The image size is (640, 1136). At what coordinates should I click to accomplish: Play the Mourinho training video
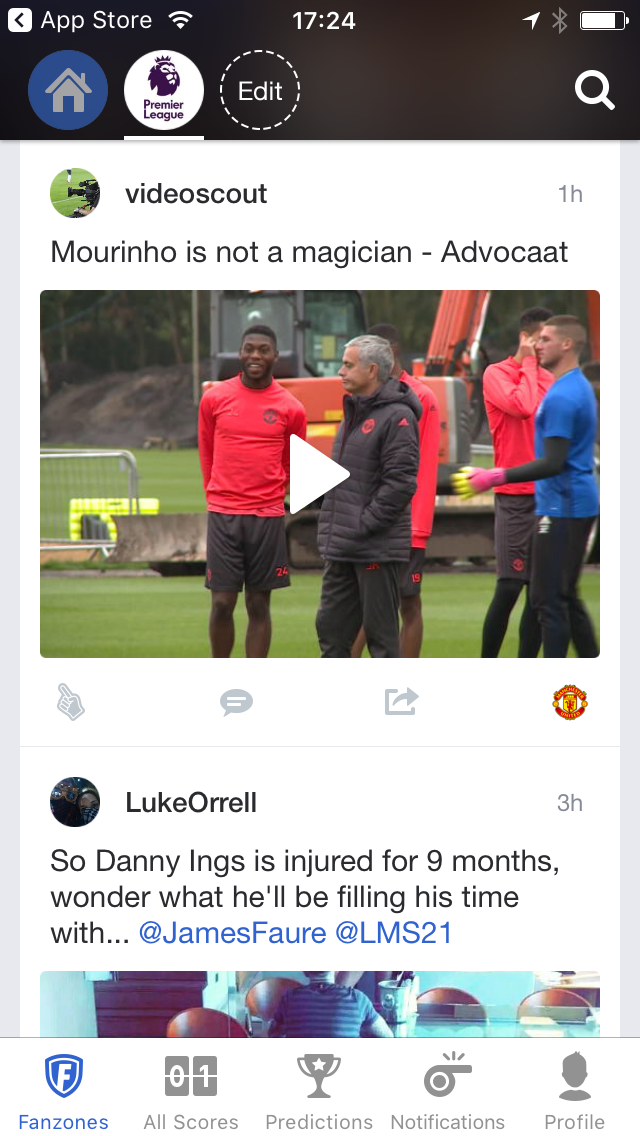[x=320, y=474]
